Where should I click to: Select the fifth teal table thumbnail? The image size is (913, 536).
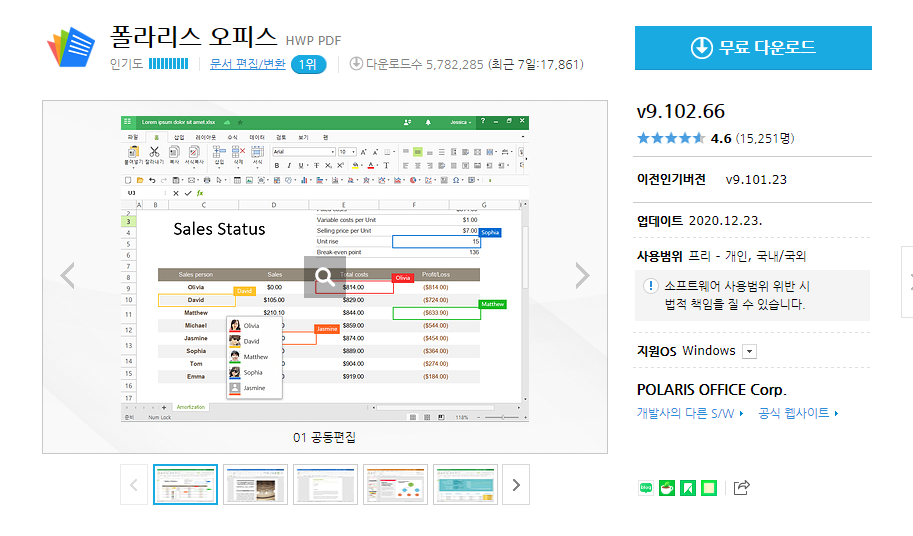click(x=465, y=484)
